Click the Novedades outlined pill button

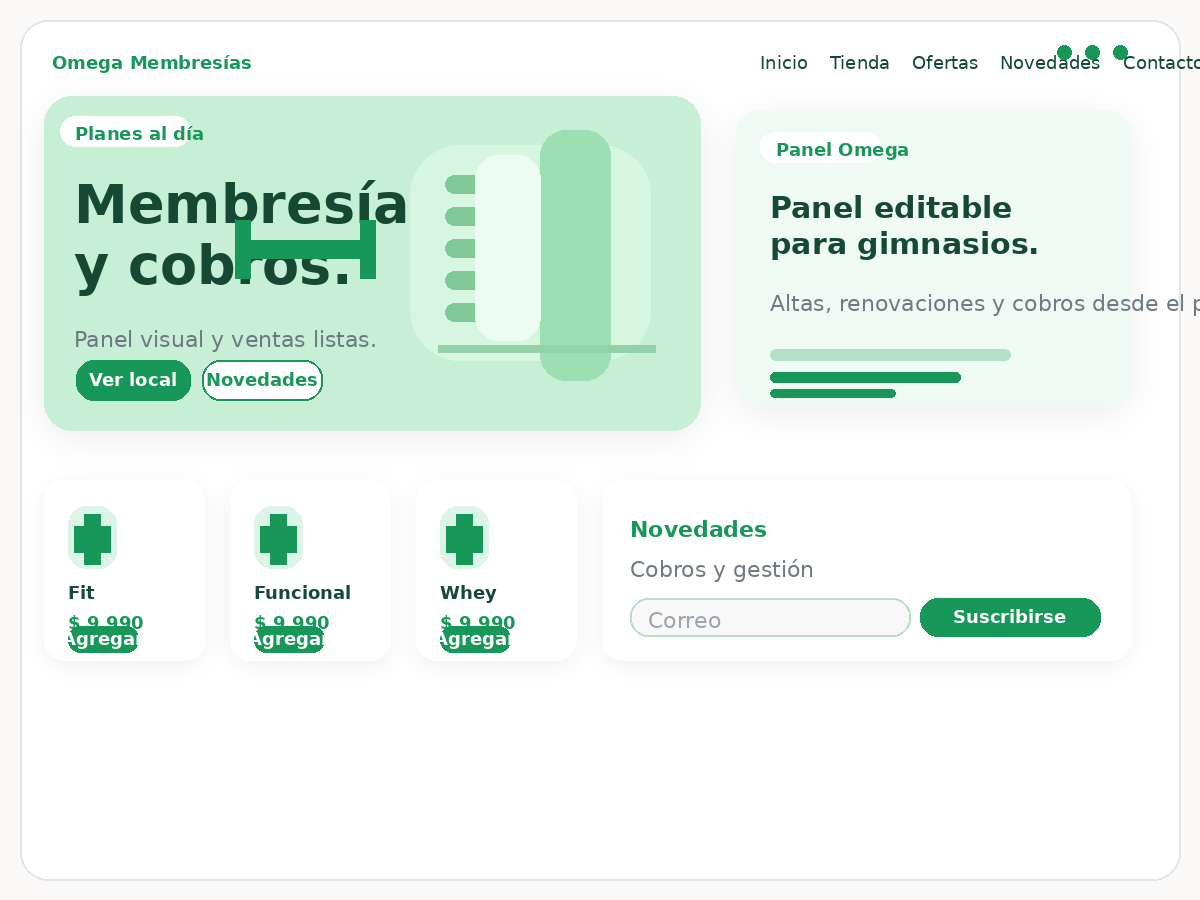pos(262,380)
